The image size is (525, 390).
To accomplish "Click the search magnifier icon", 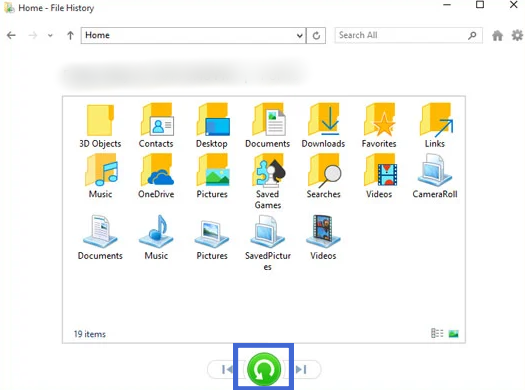I will (472, 35).
